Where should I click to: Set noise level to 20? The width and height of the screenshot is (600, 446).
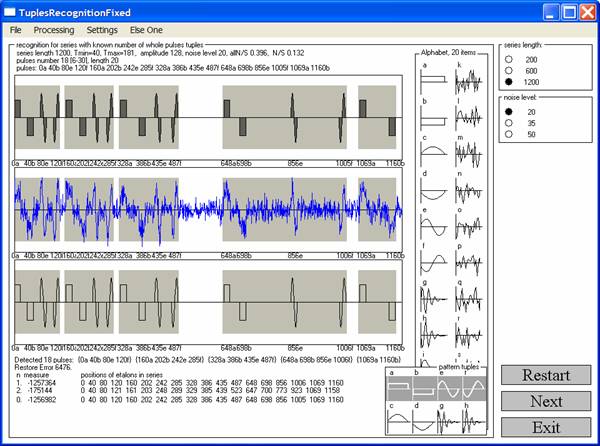tap(509, 112)
